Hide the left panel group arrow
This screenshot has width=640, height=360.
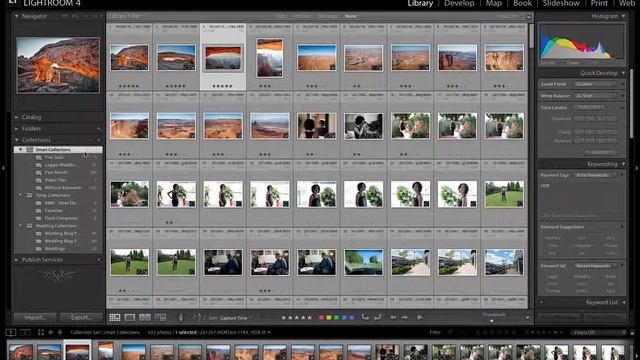click(3, 167)
